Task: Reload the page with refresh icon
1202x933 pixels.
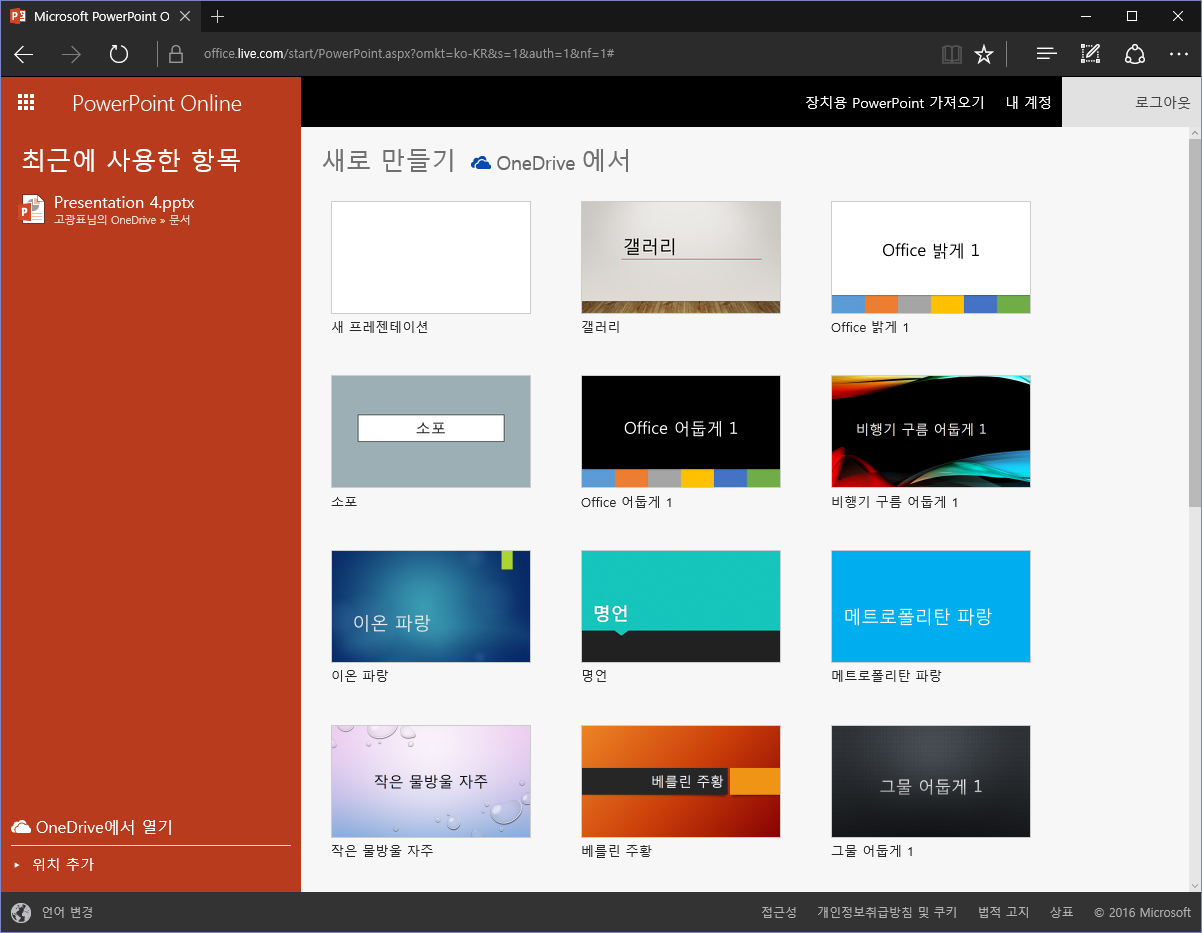Action: 119,54
